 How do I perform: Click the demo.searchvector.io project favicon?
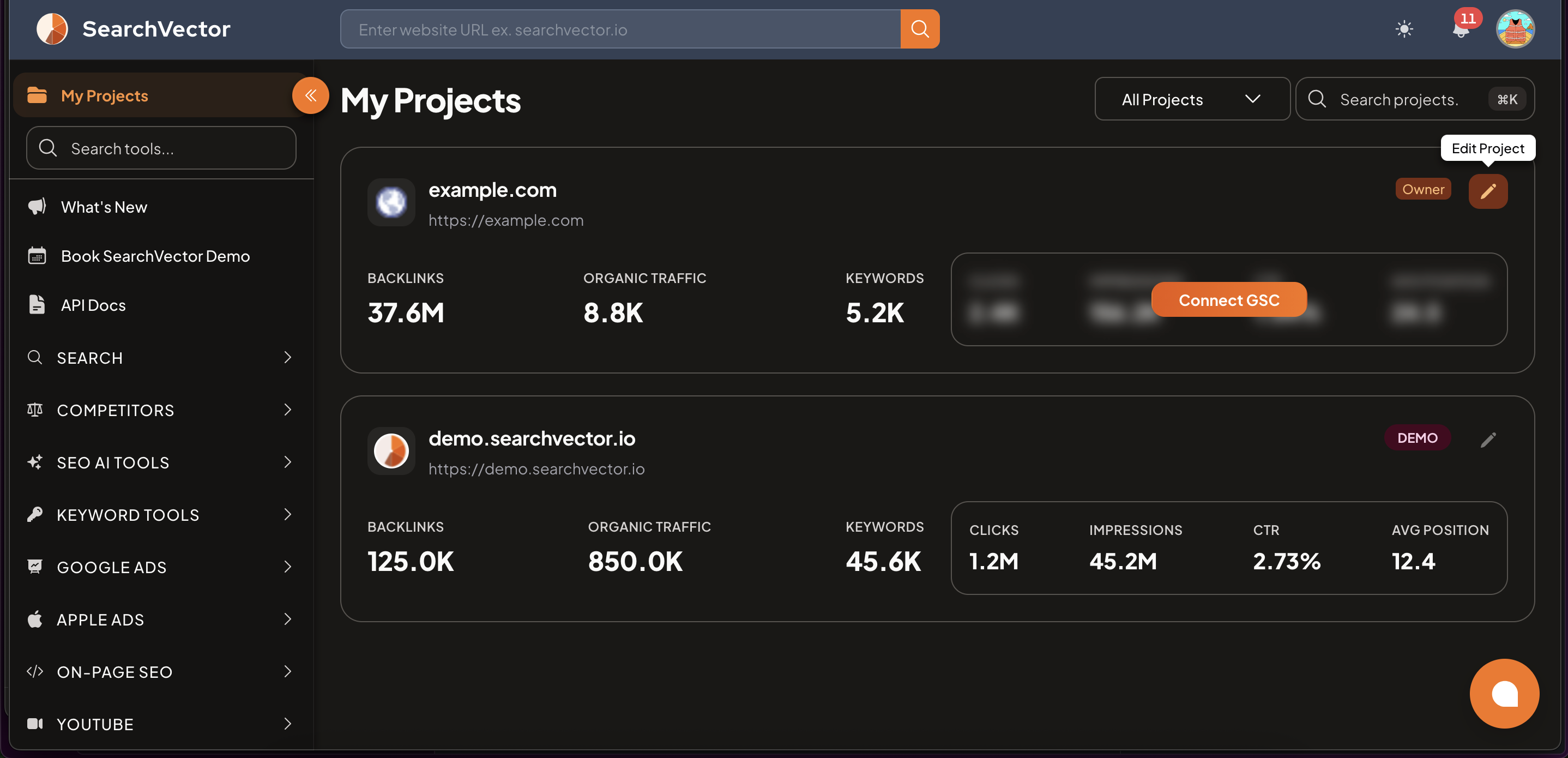pyautogui.click(x=391, y=450)
